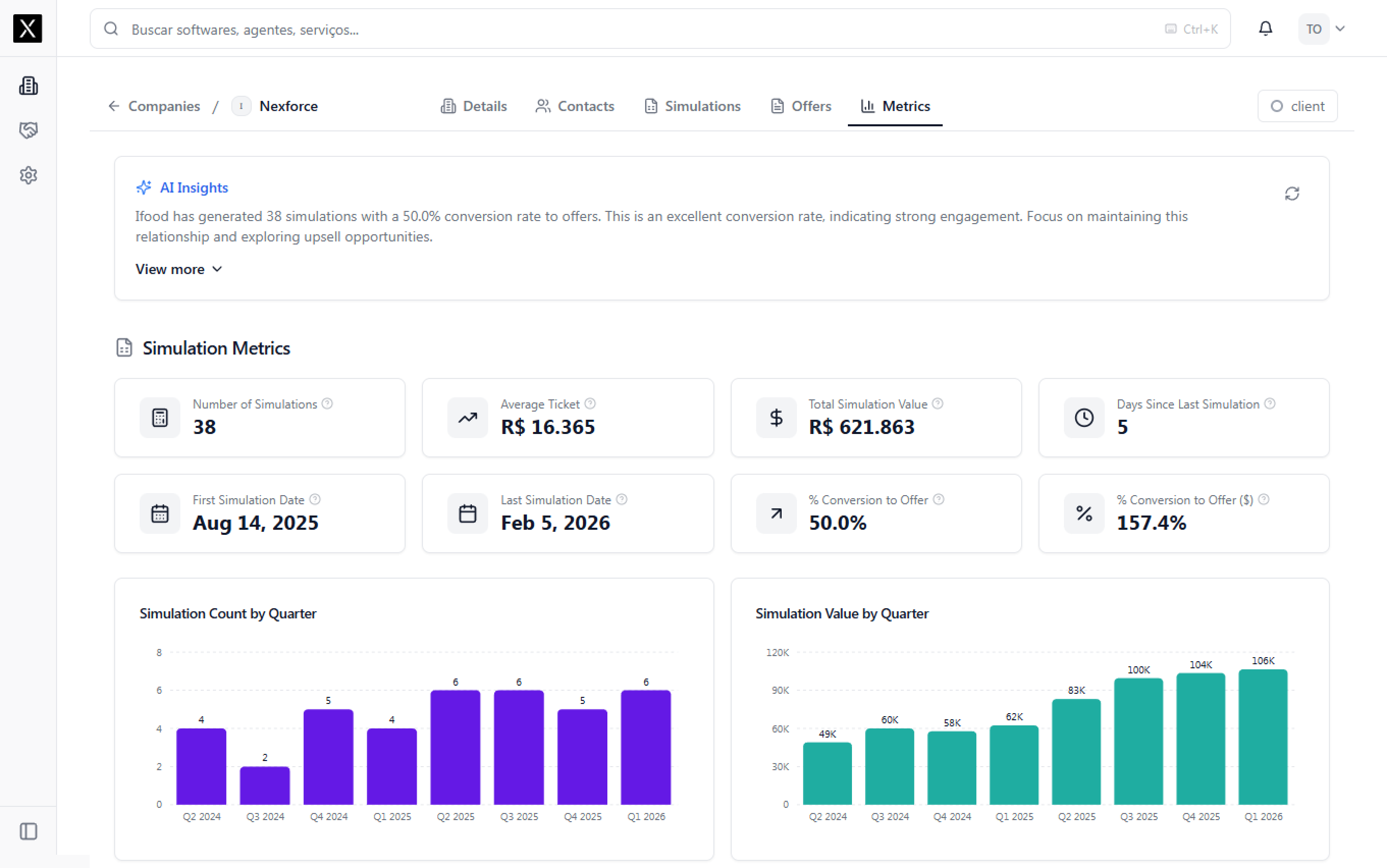Toggle the sidebar panel collapse icon
This screenshot has width=1387, height=868.
28,831
